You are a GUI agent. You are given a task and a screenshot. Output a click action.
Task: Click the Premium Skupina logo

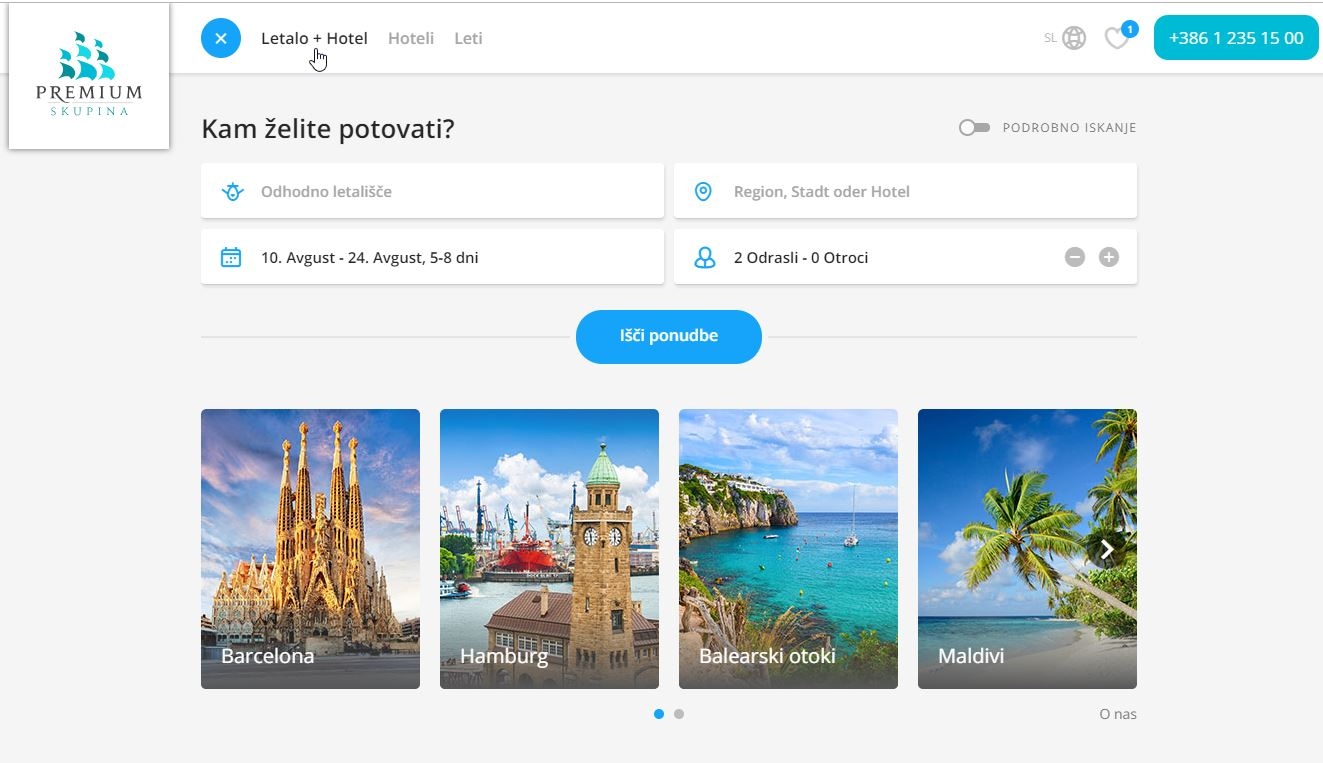(89, 76)
